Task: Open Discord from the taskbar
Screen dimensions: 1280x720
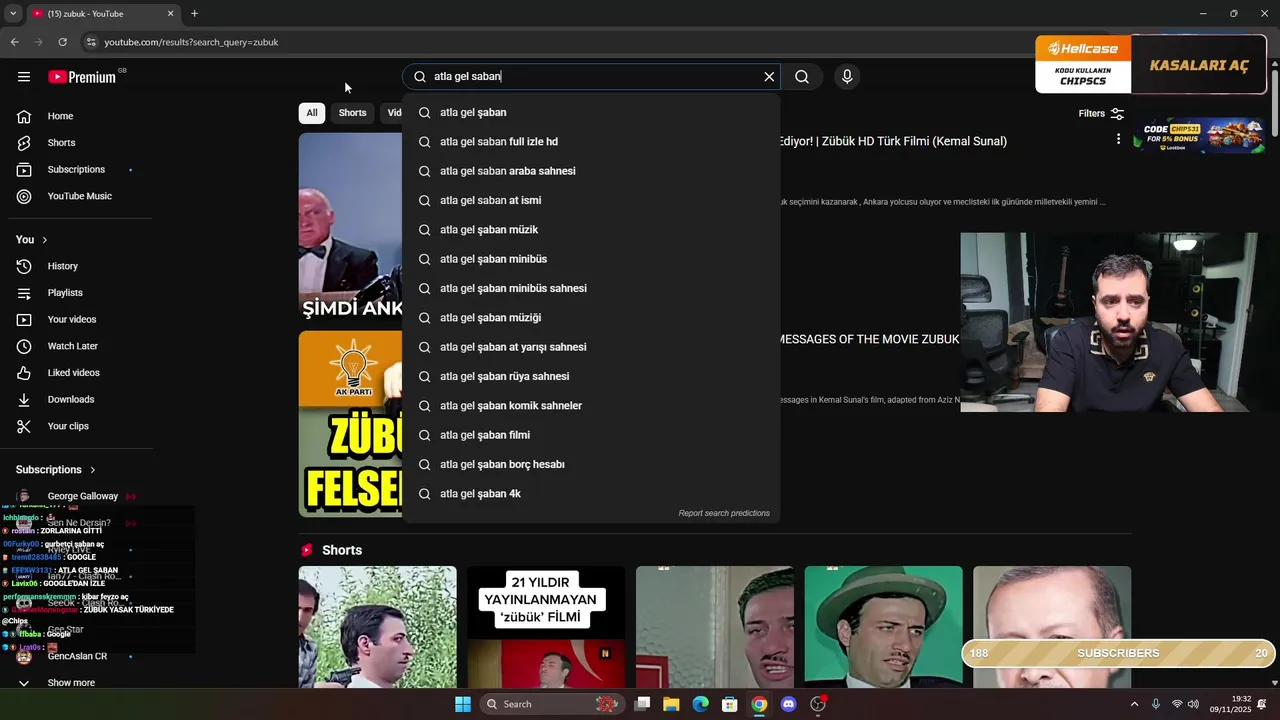Action: click(788, 704)
